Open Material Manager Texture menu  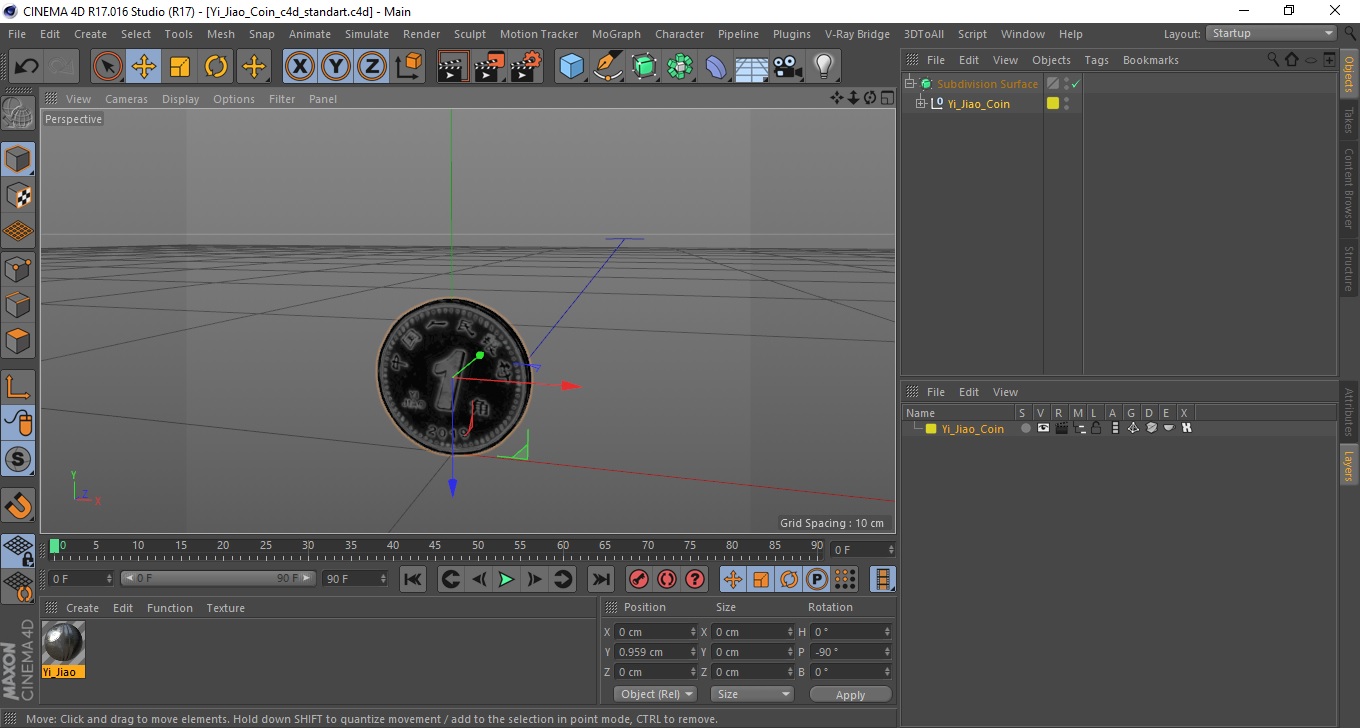coord(225,608)
